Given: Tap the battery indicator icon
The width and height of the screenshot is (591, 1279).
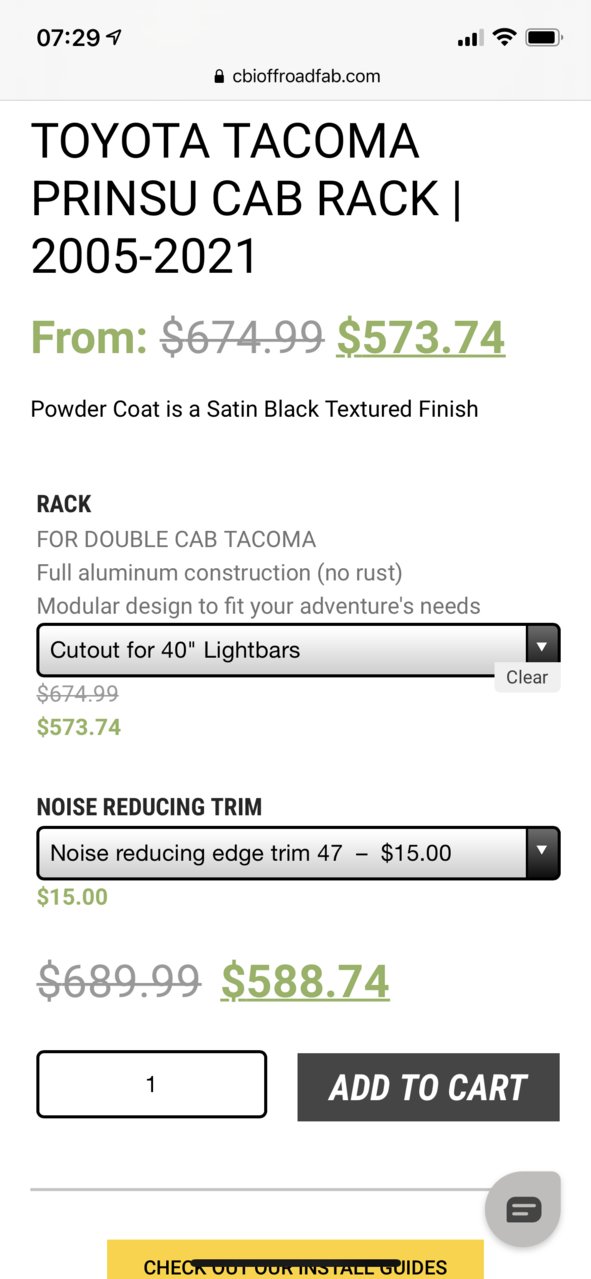Looking at the screenshot, I should click(x=544, y=38).
